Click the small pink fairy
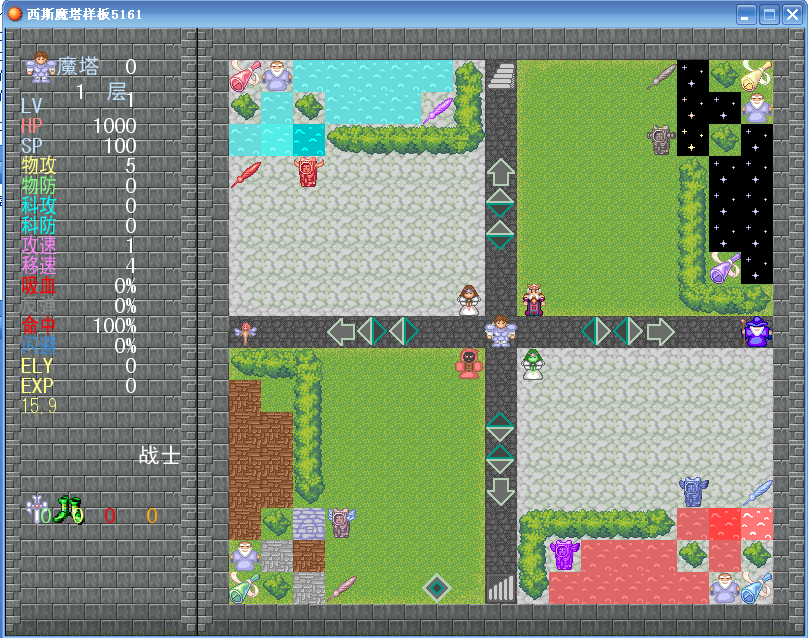This screenshot has height=638, width=810. point(245,332)
